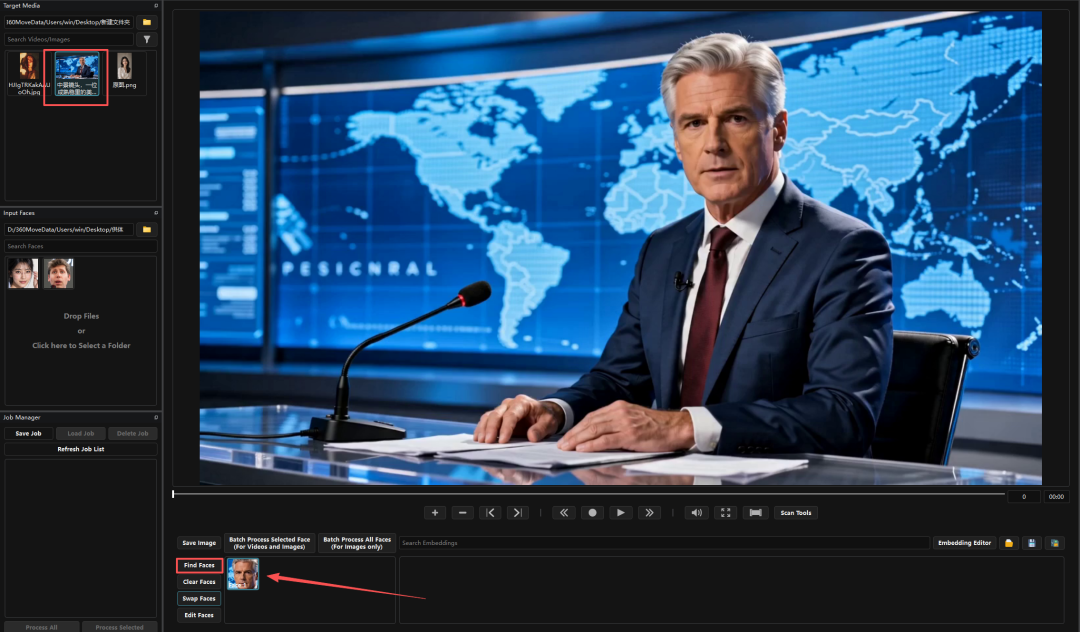
Task: Click Load Job
Action: click(x=81, y=434)
